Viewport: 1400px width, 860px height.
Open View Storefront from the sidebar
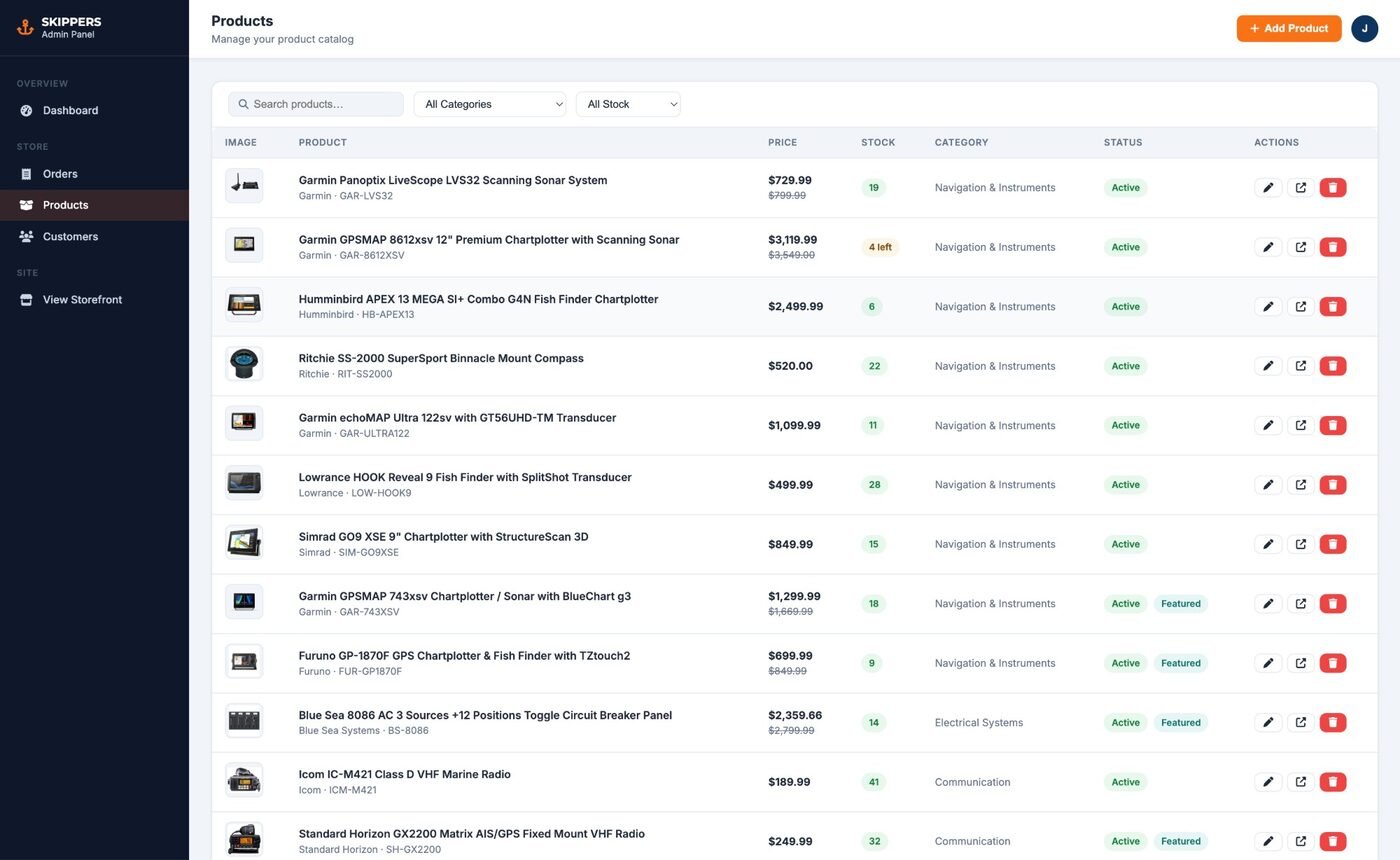[x=94, y=300]
